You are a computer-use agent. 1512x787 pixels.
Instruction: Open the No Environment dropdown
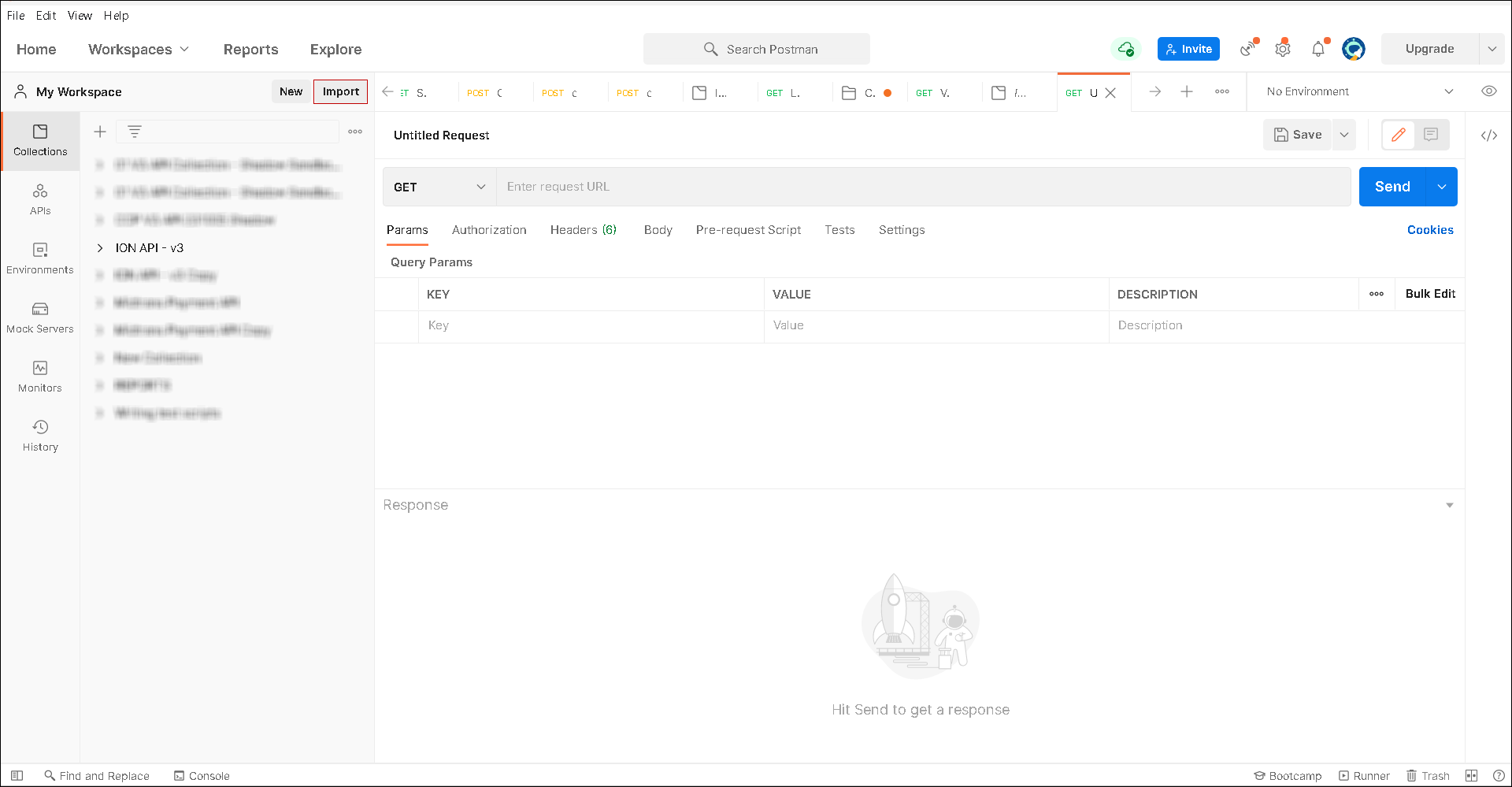click(1359, 91)
